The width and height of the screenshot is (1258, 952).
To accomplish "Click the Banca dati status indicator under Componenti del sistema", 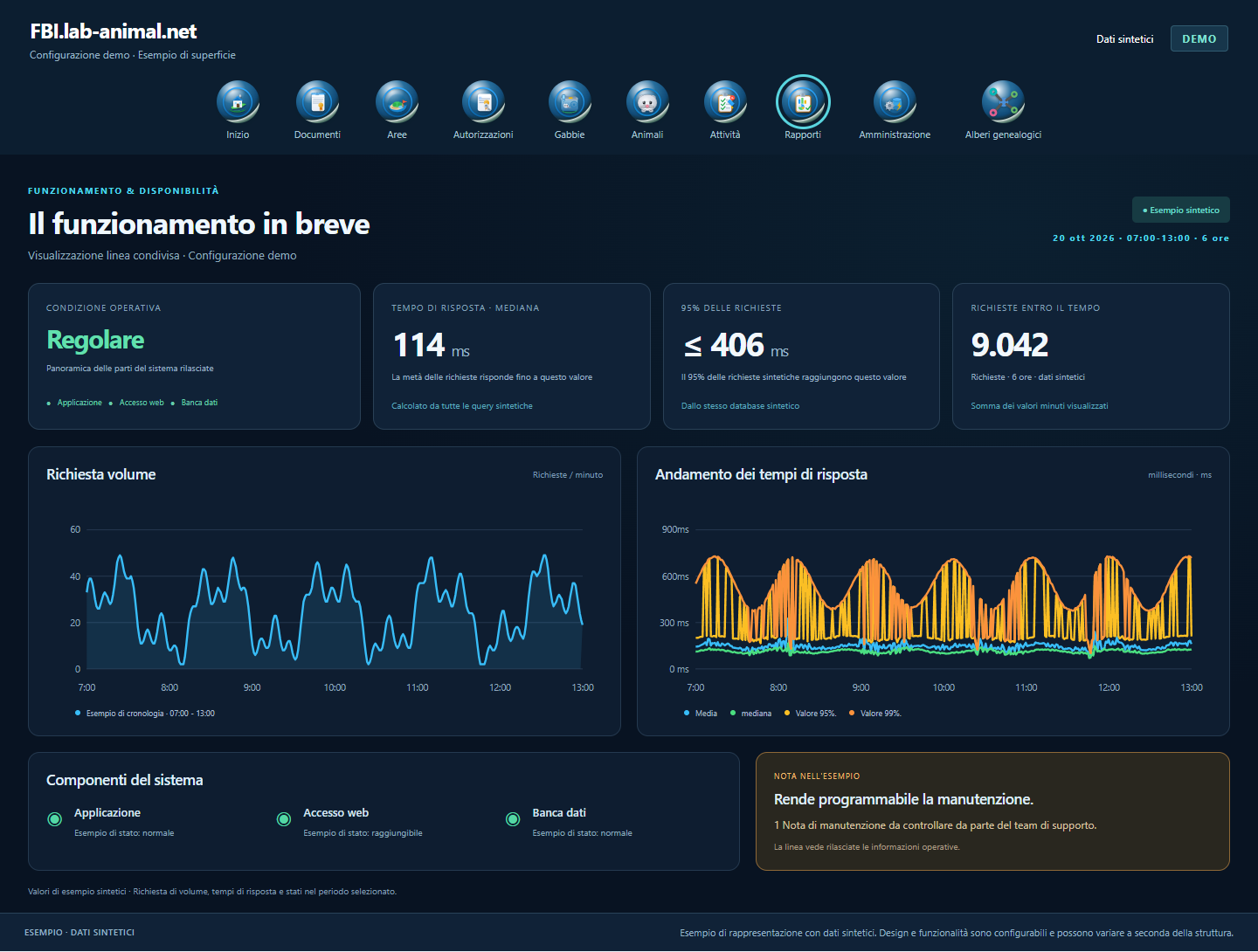I will 513,819.
